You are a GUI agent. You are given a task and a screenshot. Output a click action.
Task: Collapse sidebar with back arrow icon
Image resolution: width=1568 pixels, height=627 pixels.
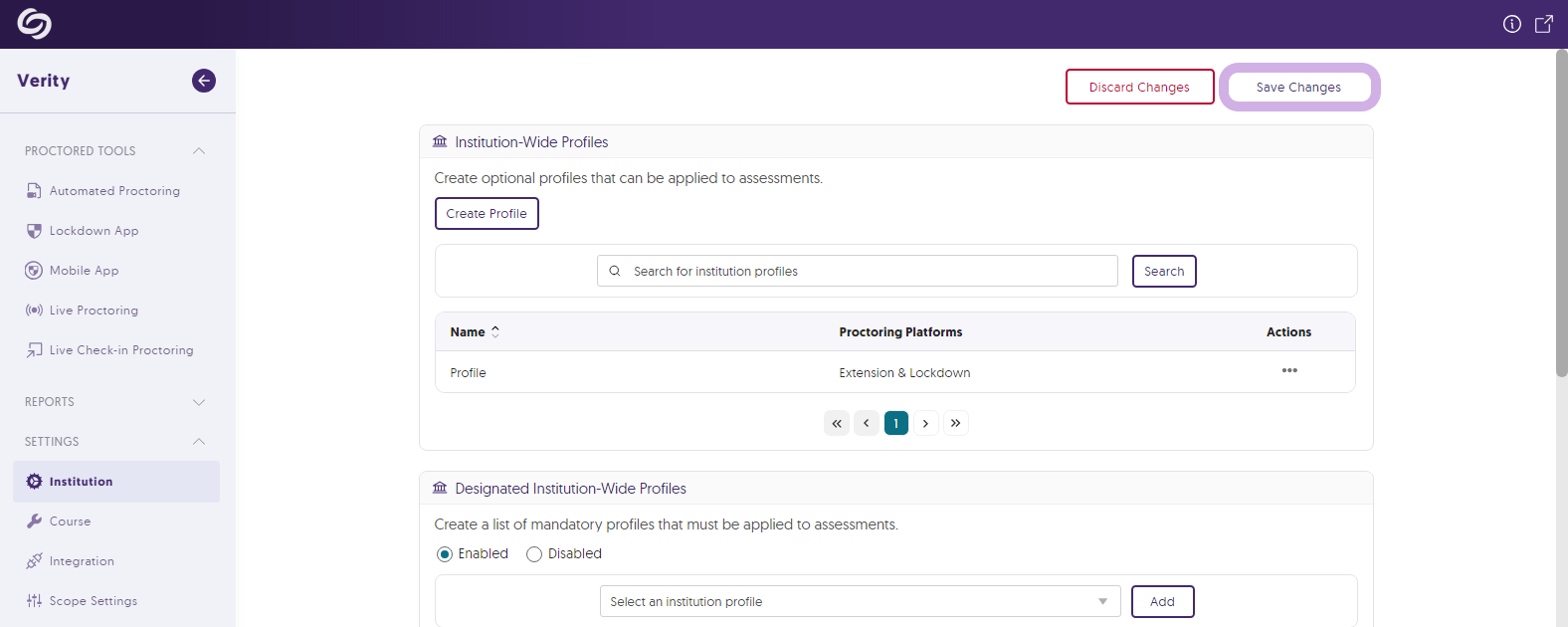pyautogui.click(x=204, y=81)
